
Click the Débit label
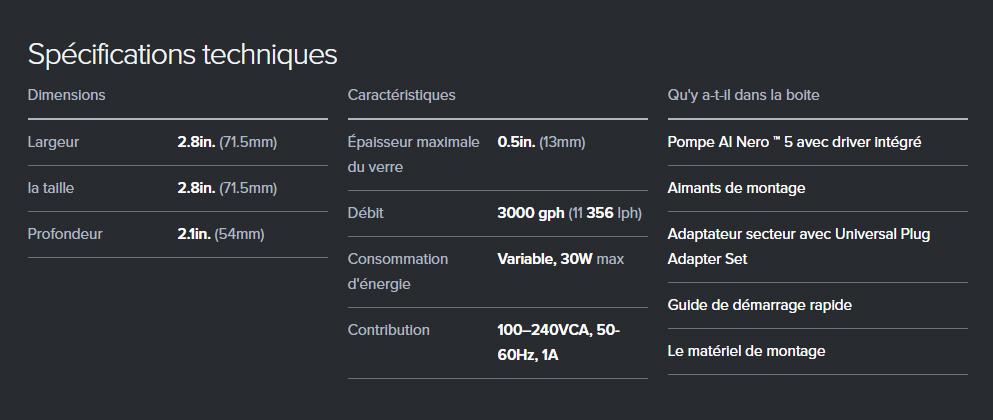click(365, 213)
